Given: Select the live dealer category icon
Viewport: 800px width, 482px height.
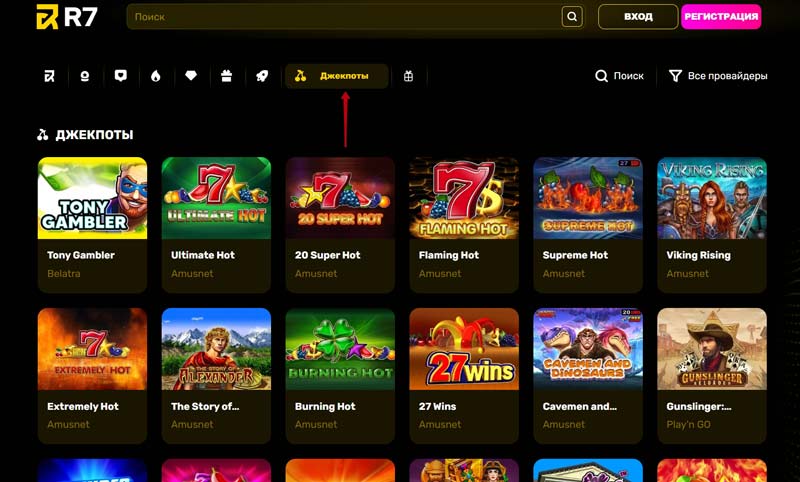Looking at the screenshot, I should point(85,76).
